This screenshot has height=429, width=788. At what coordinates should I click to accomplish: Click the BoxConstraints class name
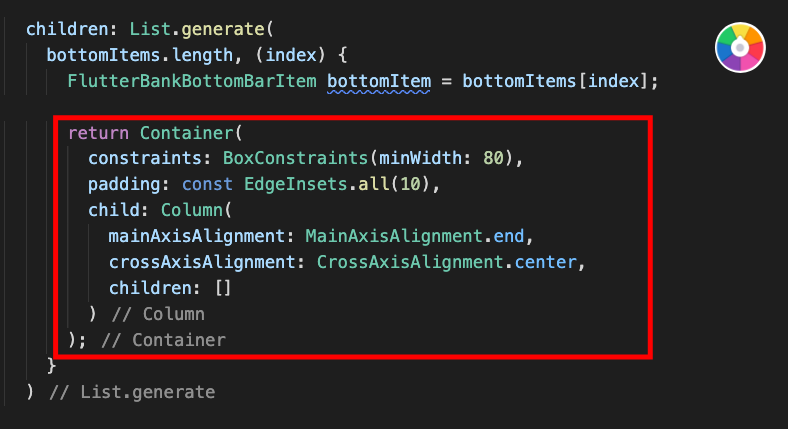coord(296,158)
